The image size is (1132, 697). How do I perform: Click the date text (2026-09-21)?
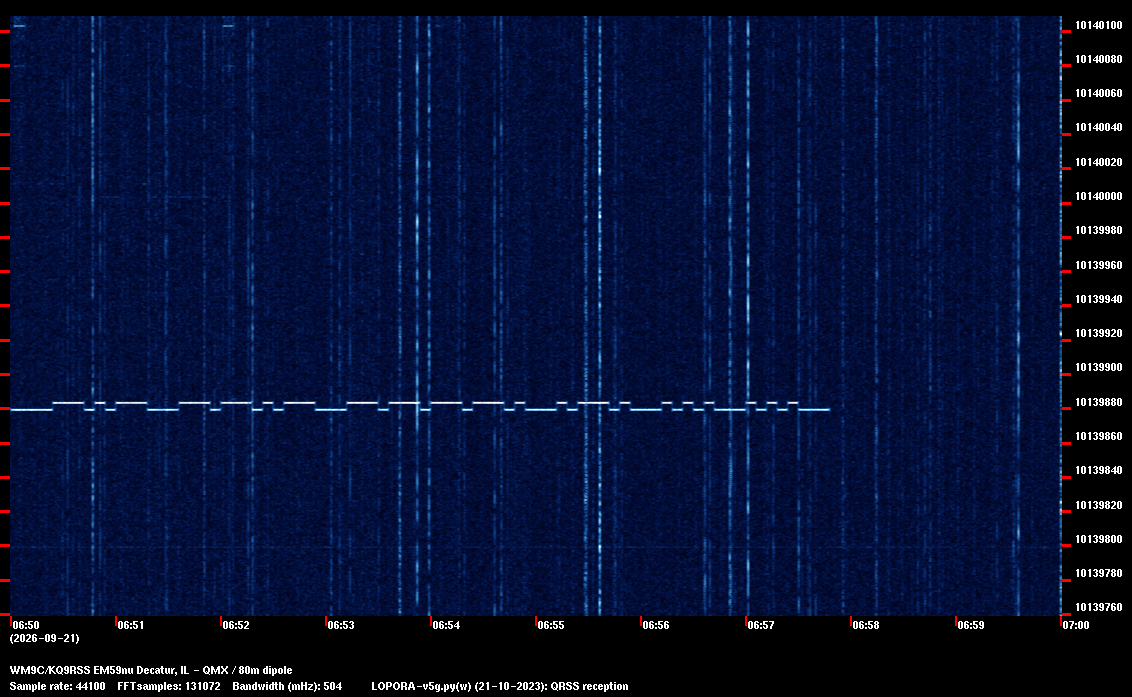pyautogui.click(x=44, y=638)
